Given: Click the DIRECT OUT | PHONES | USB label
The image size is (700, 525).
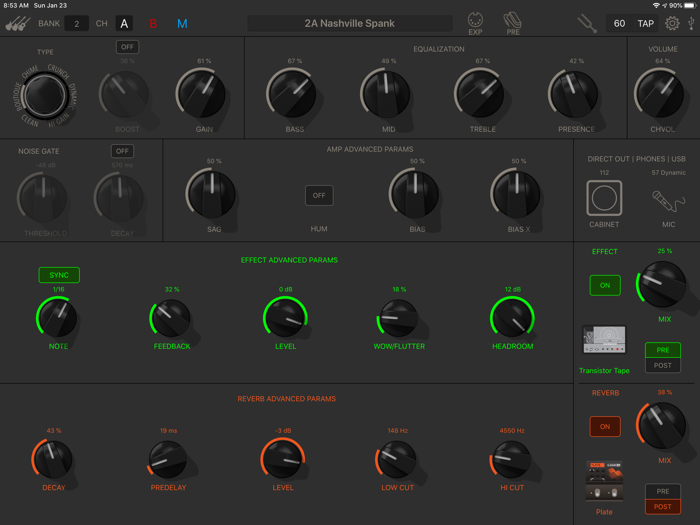Looking at the screenshot, I should point(636,159).
